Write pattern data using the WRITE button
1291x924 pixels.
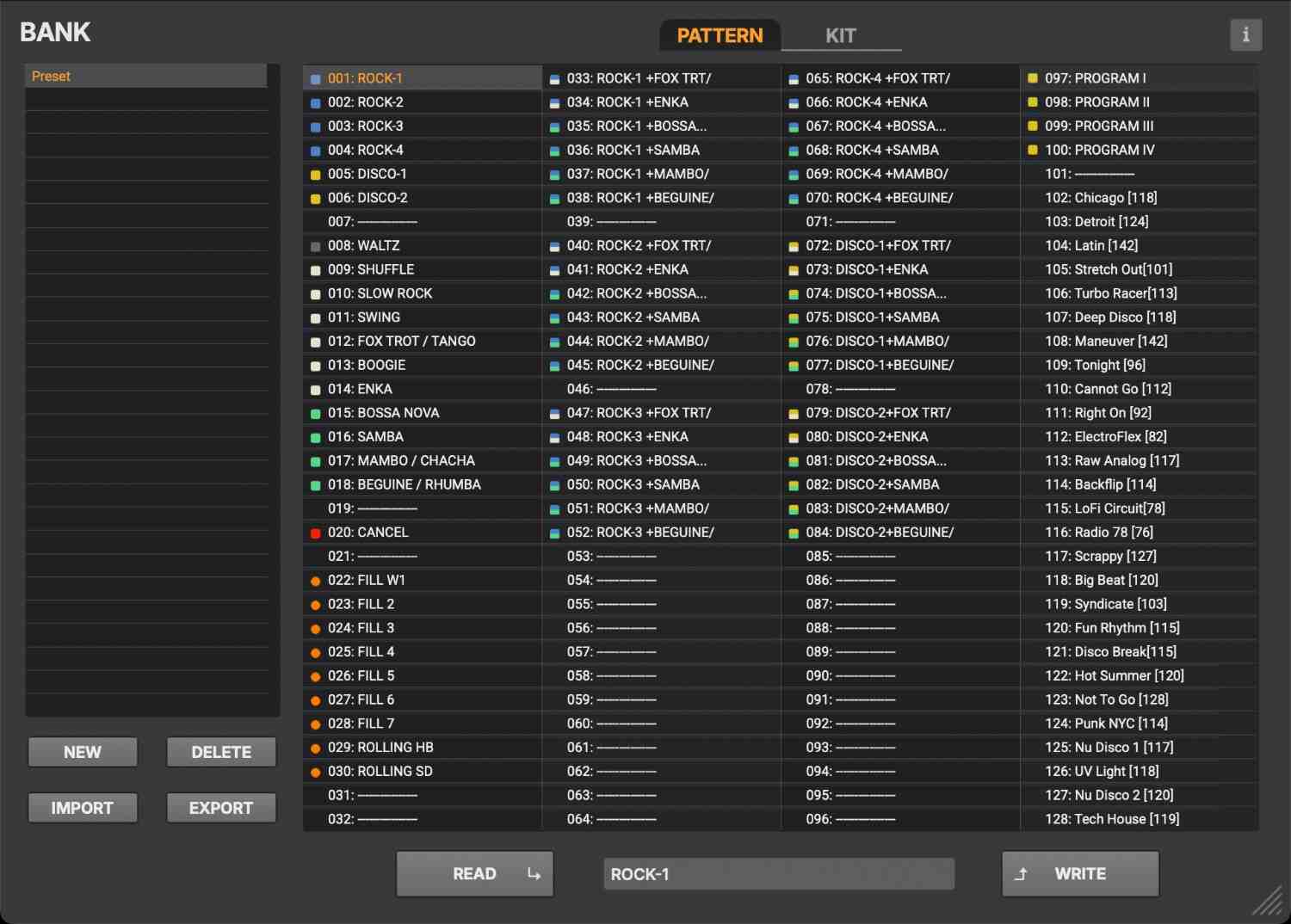coord(1080,873)
